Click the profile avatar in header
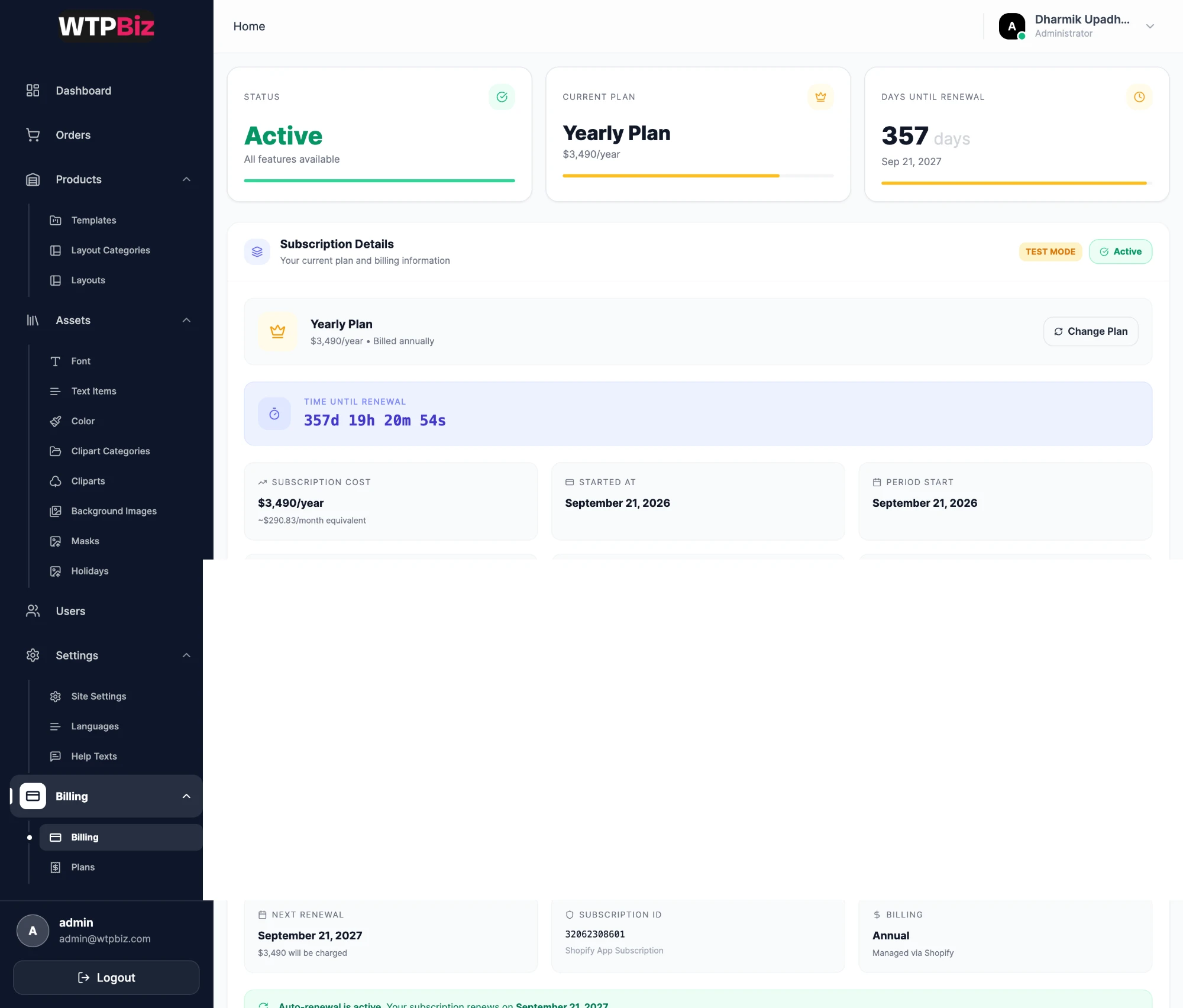The height and width of the screenshot is (1008, 1183). pos(1012,27)
